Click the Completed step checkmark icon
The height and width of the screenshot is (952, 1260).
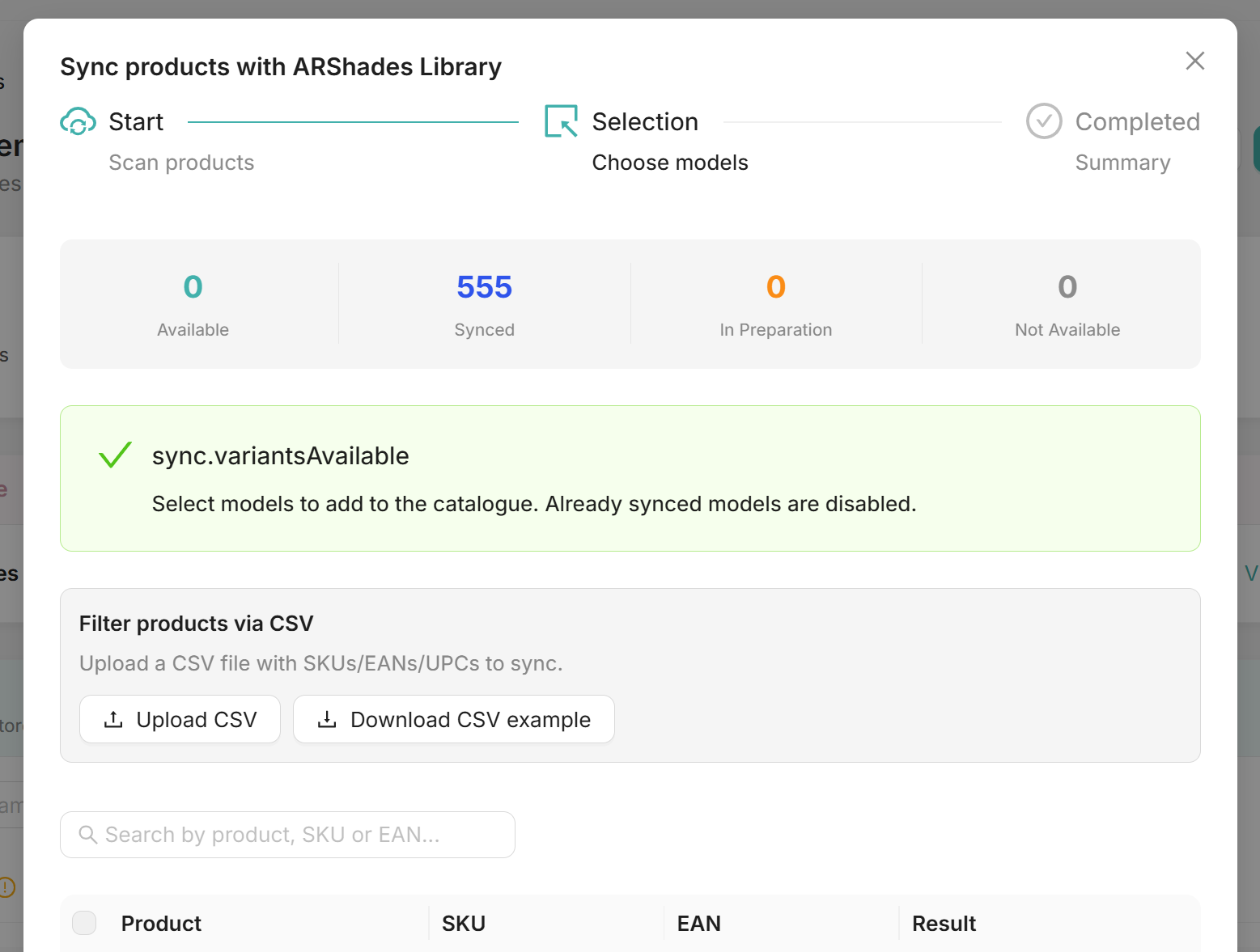(x=1044, y=121)
